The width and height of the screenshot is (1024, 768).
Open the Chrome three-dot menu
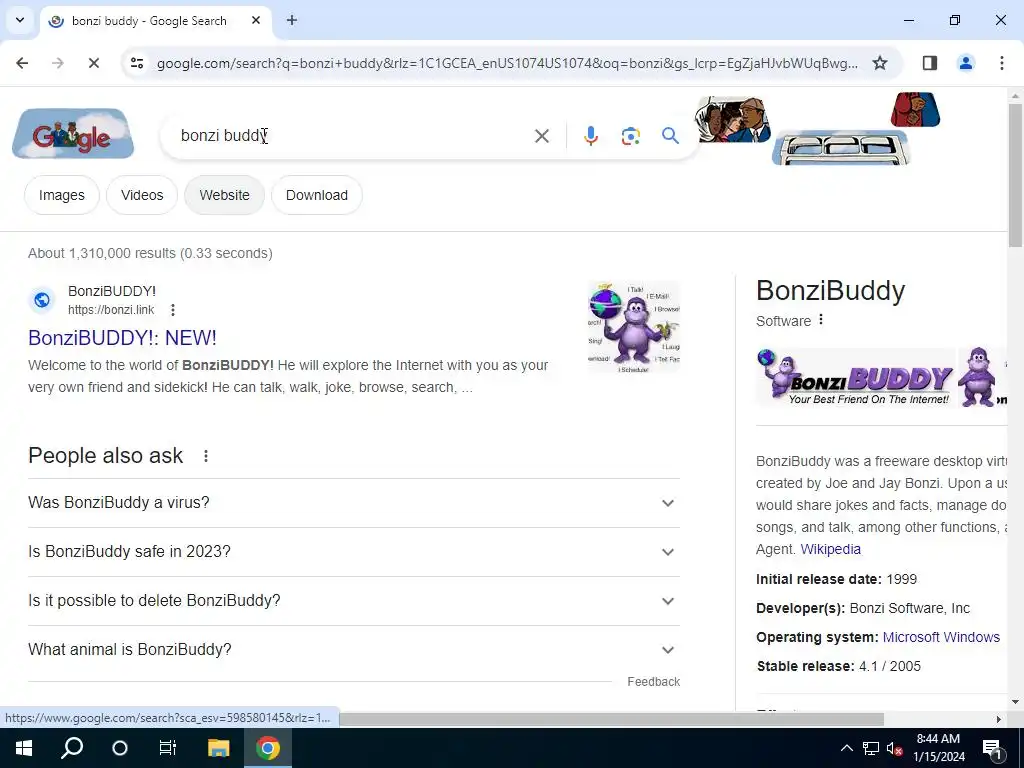pyautogui.click(x=1001, y=63)
